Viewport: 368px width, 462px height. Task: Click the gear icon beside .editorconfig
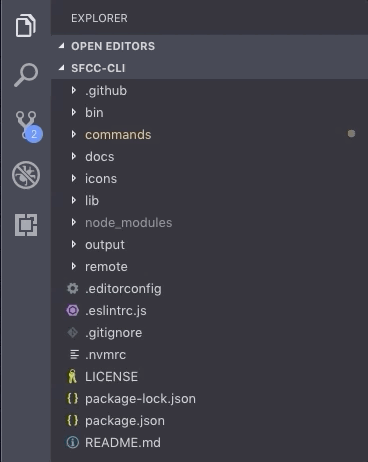73,289
